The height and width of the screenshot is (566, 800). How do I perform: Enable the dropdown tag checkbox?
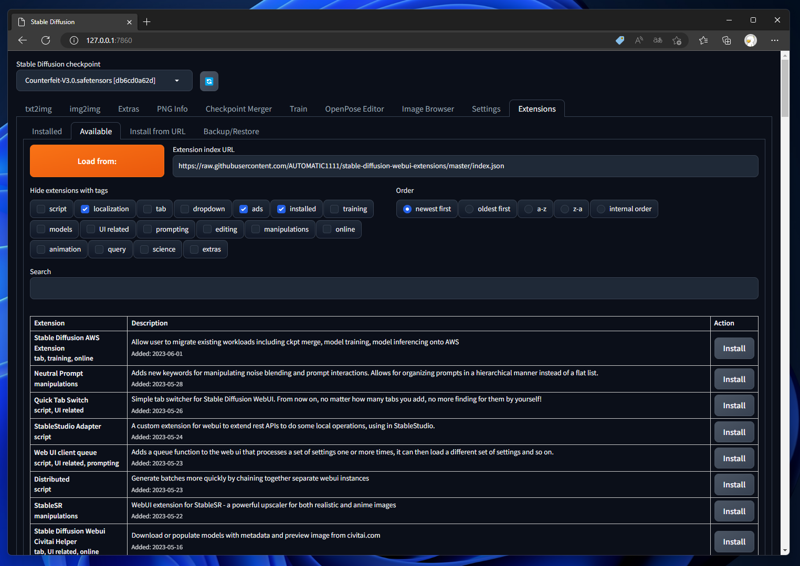185,209
